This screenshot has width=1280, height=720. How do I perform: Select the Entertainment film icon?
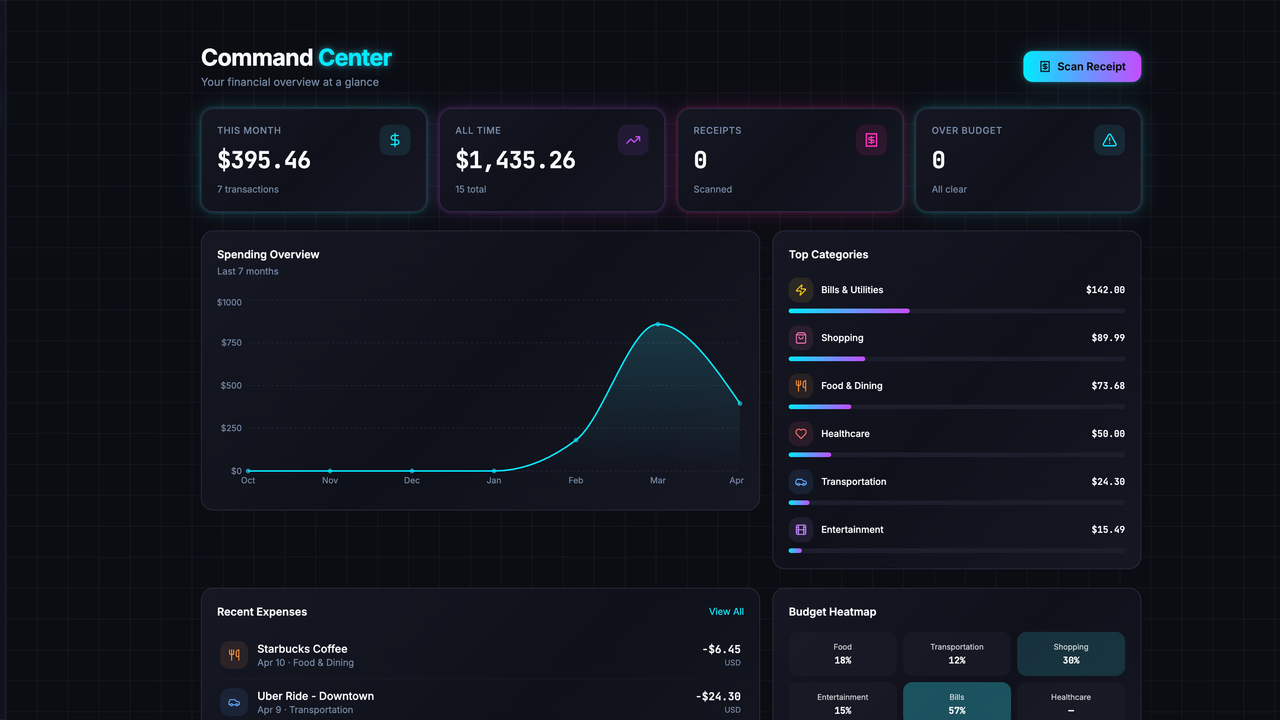point(801,530)
